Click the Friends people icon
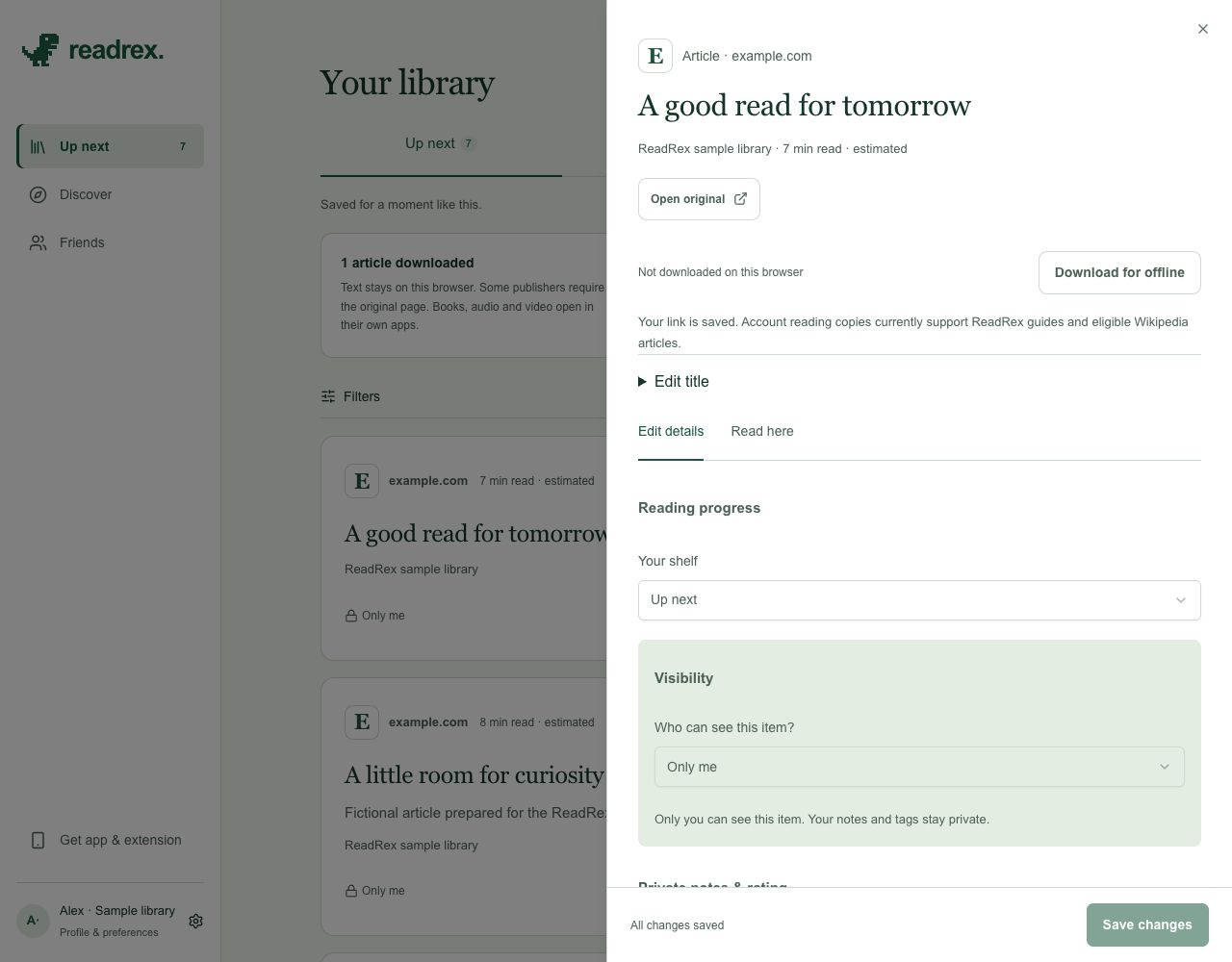 [38, 242]
